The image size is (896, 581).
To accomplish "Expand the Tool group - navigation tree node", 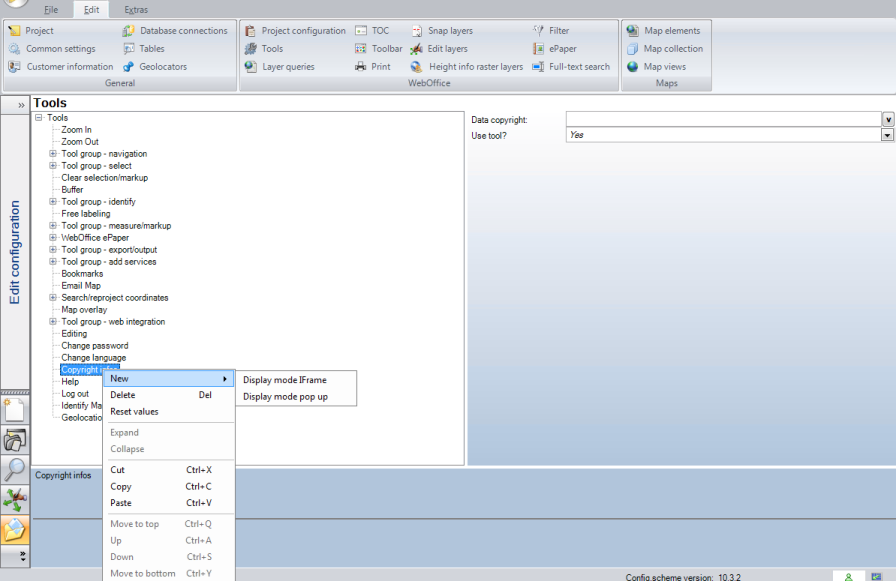I will [x=53, y=153].
